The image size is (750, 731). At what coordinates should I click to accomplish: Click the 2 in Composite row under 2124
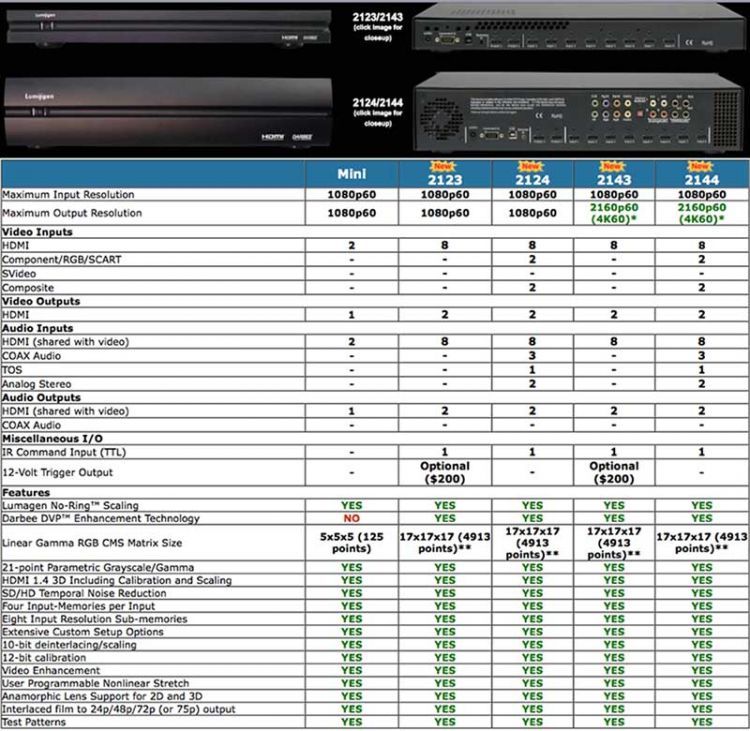tap(532, 288)
